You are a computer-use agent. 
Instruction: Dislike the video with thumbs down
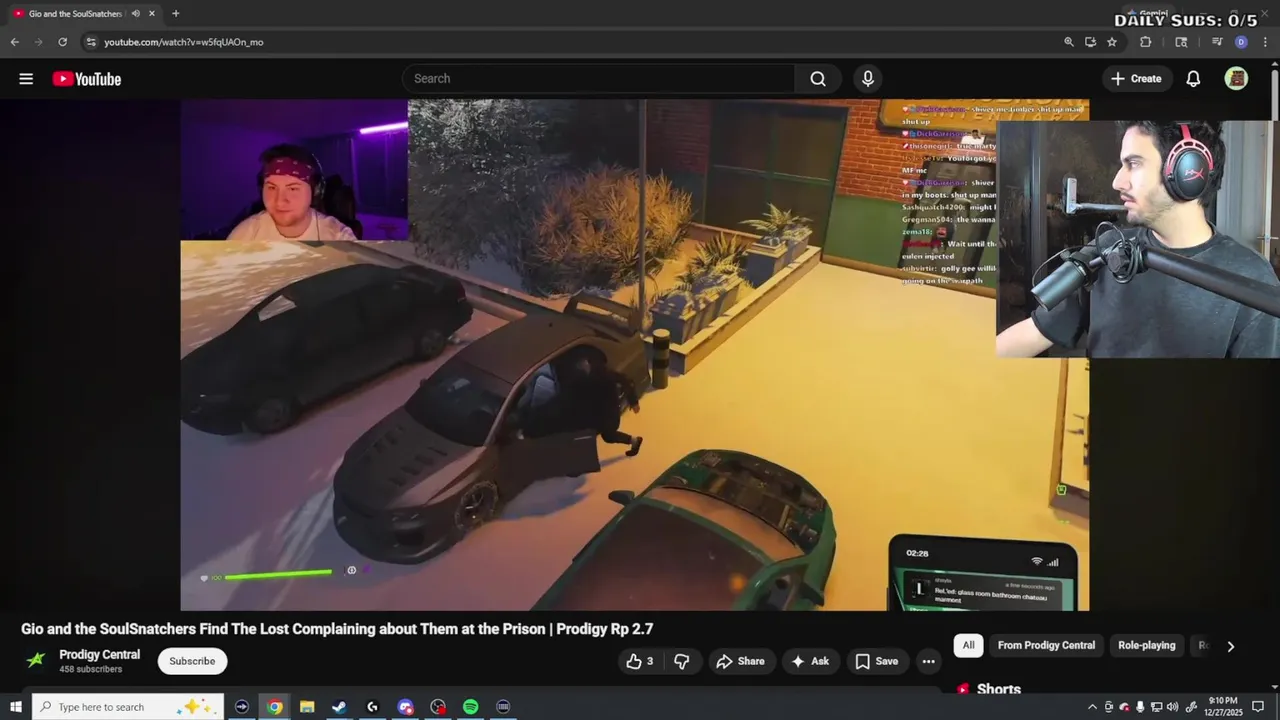tap(682, 661)
